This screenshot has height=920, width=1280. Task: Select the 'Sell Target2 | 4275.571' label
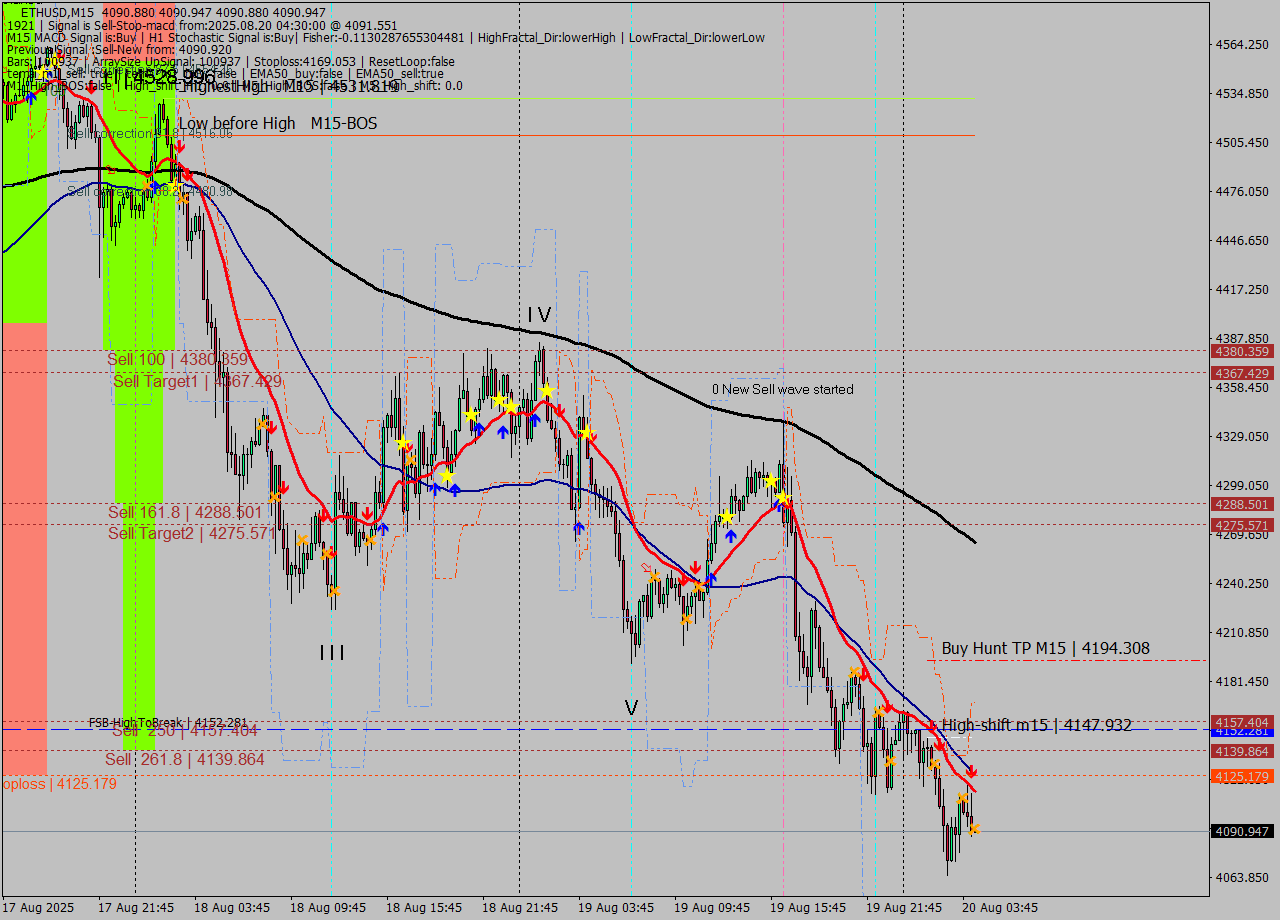(191, 533)
